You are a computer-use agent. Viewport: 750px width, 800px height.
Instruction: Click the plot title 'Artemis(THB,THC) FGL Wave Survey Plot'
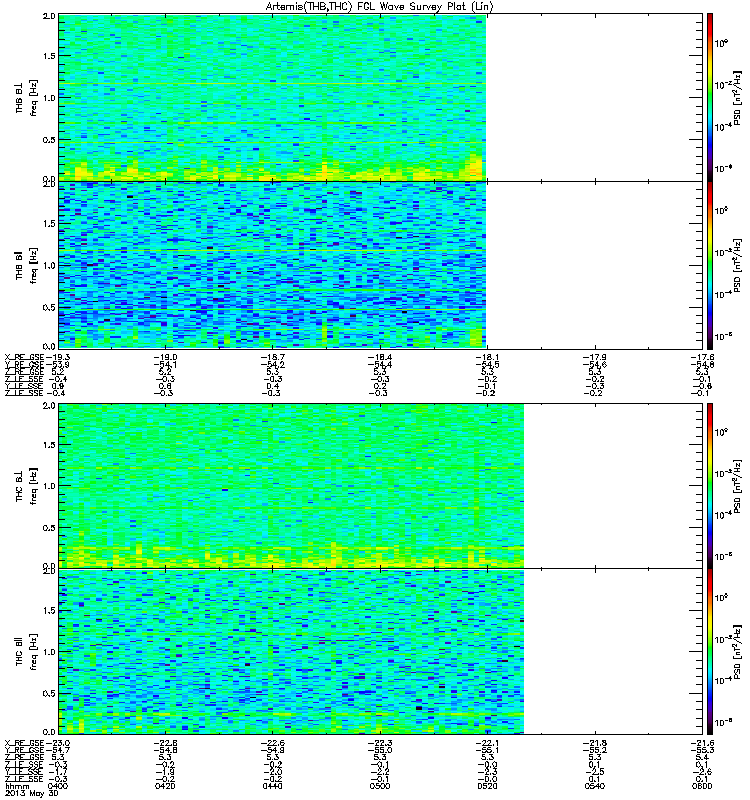coord(368,7)
